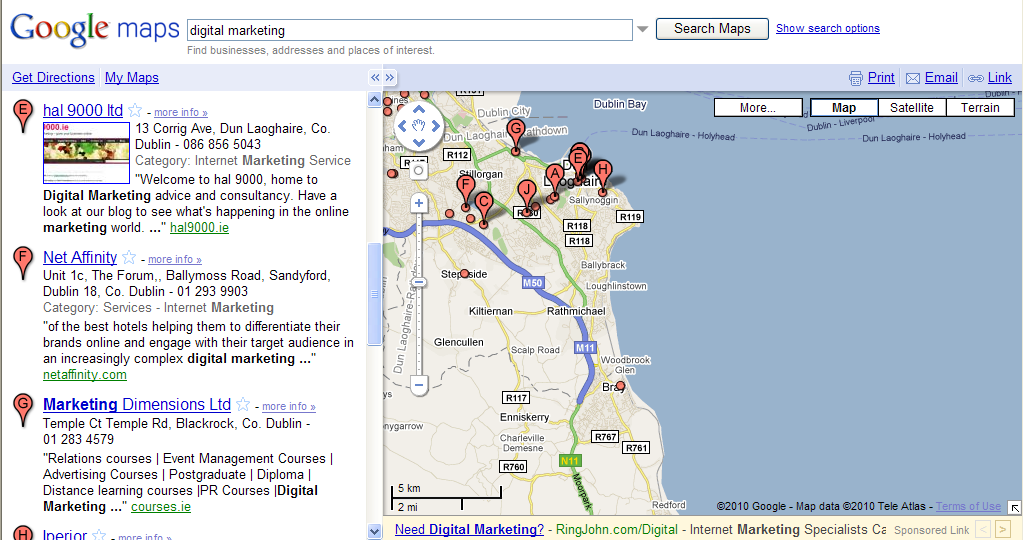1024x540 pixels.
Task: Collapse the left results panel
Action: (375, 78)
